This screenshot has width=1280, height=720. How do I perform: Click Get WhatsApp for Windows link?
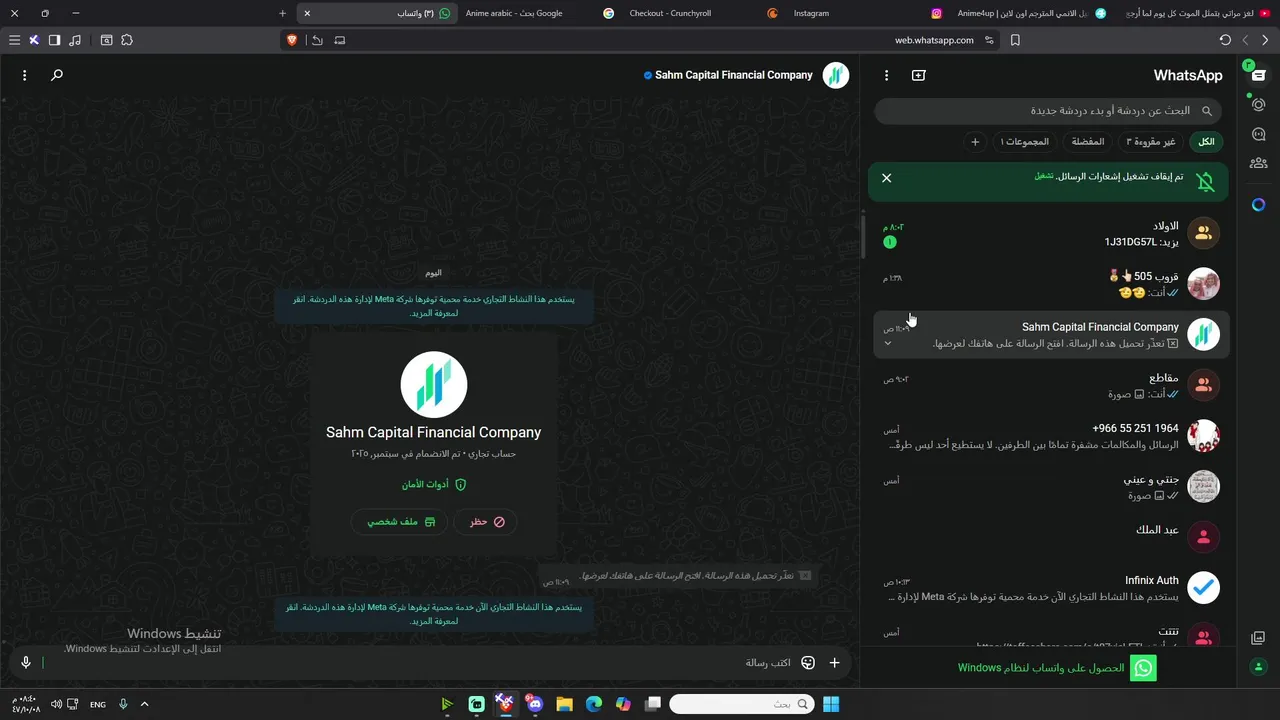point(1057,668)
